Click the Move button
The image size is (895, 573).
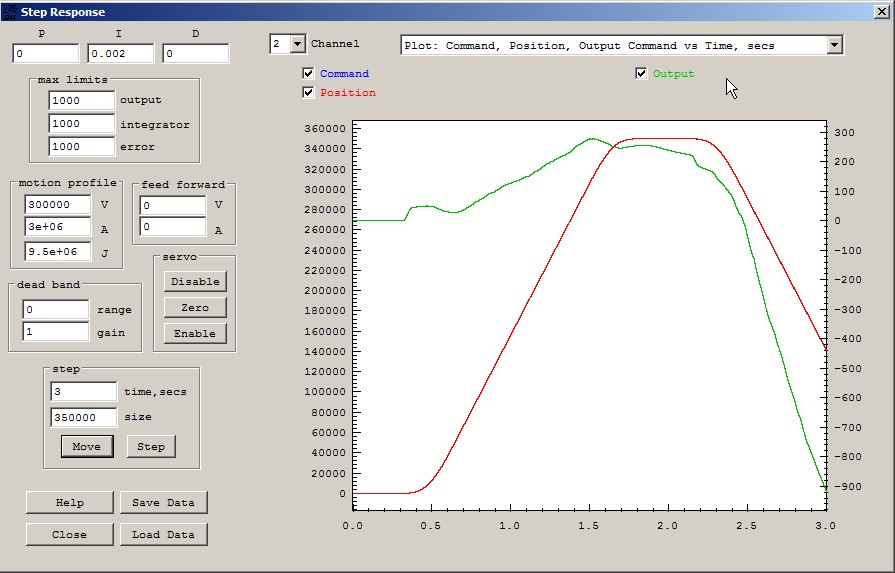click(x=86, y=446)
